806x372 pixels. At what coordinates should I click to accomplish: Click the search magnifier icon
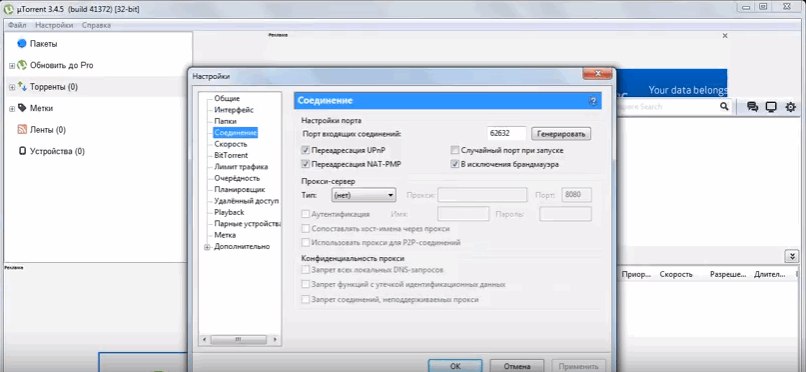point(724,106)
